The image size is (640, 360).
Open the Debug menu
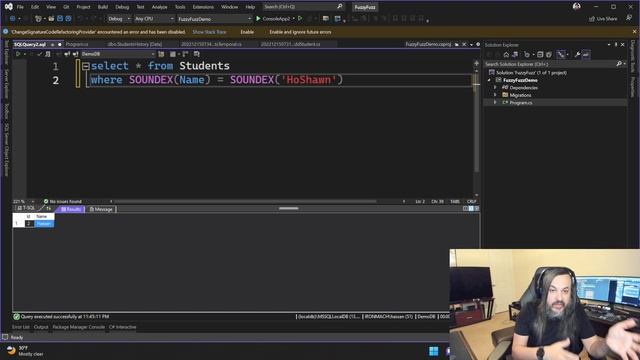tap(122, 7)
